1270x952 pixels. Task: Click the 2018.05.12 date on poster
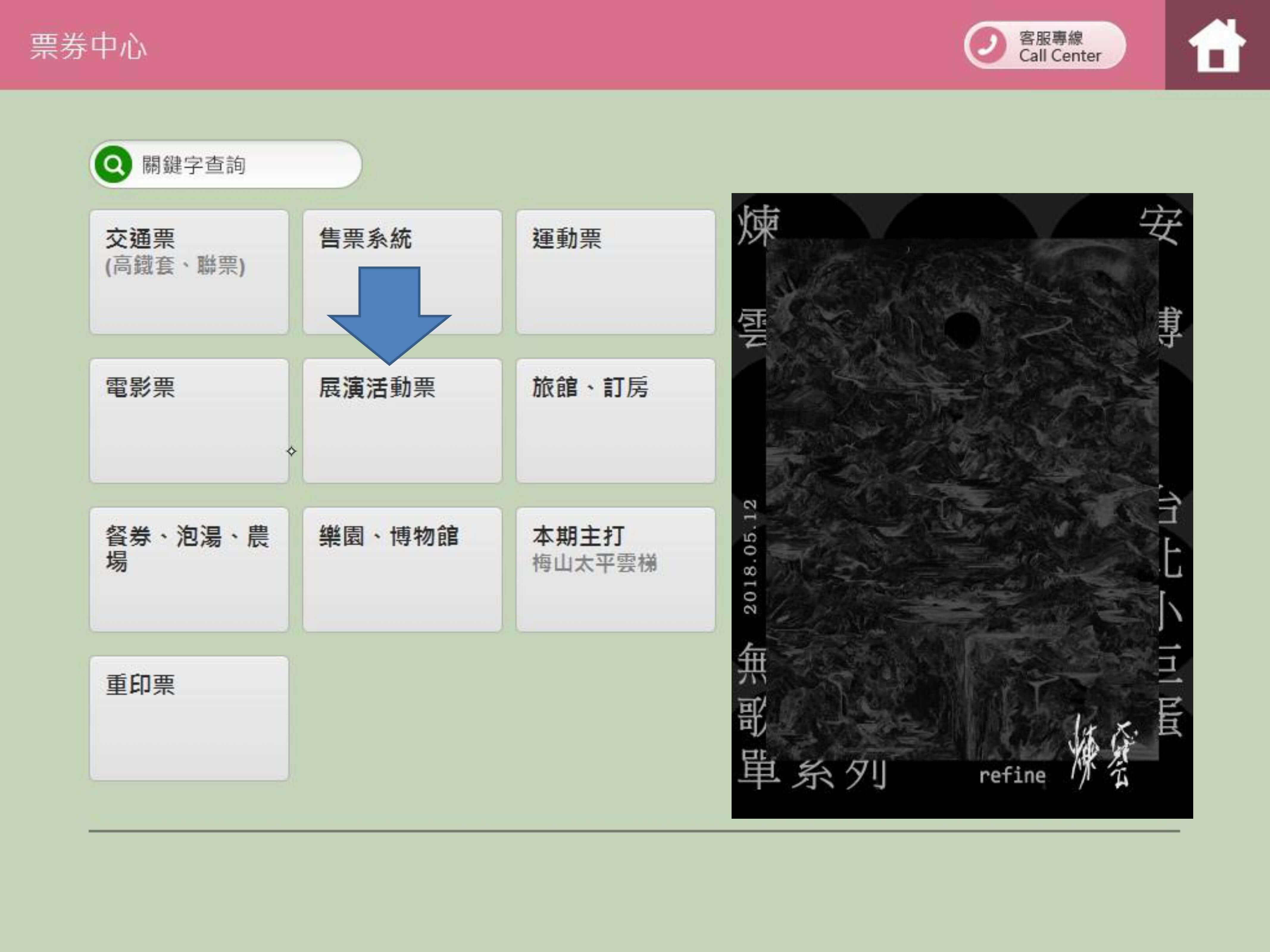pyautogui.click(x=750, y=557)
